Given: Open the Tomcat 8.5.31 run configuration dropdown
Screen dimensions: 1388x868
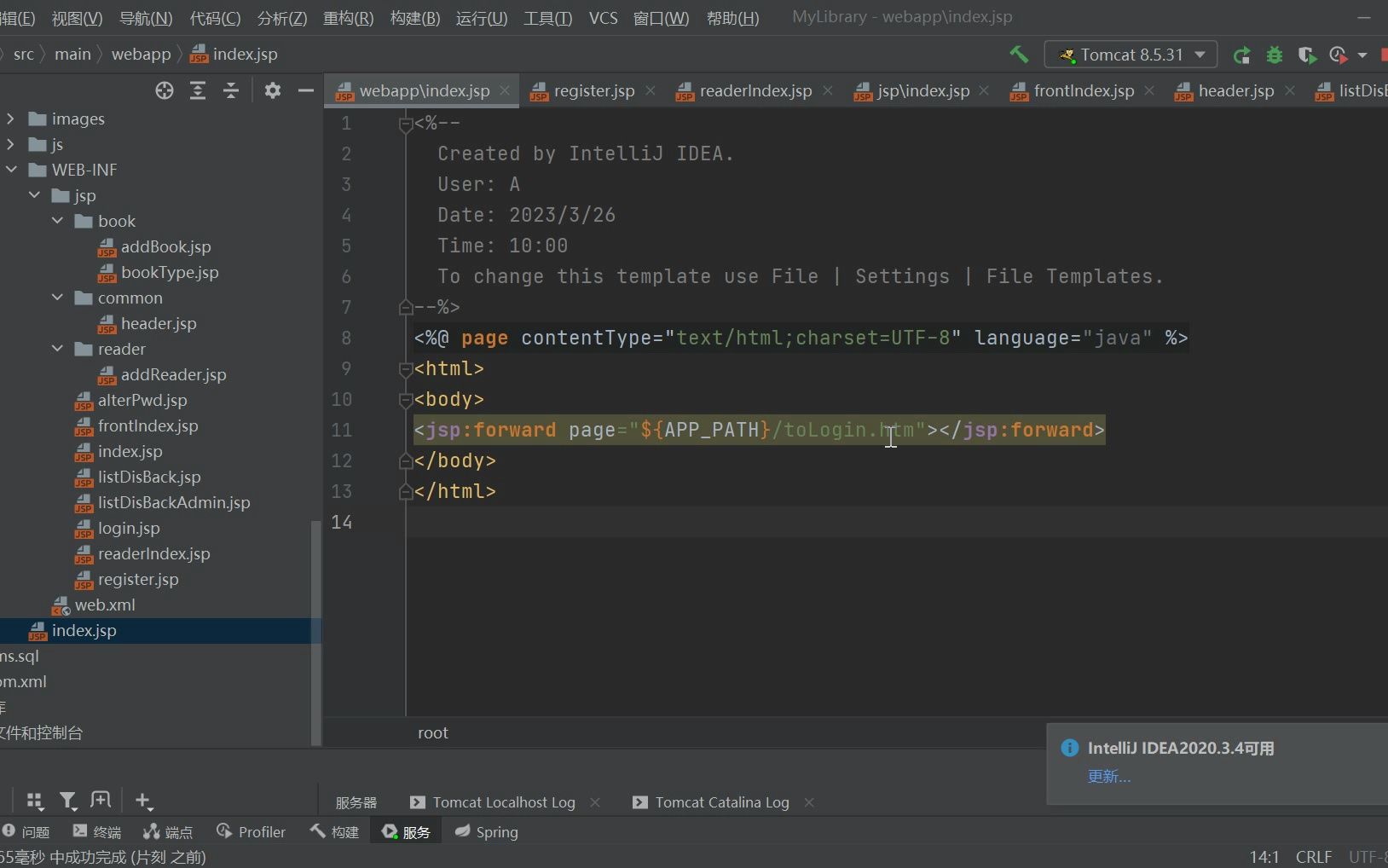Looking at the screenshot, I should point(1131,55).
